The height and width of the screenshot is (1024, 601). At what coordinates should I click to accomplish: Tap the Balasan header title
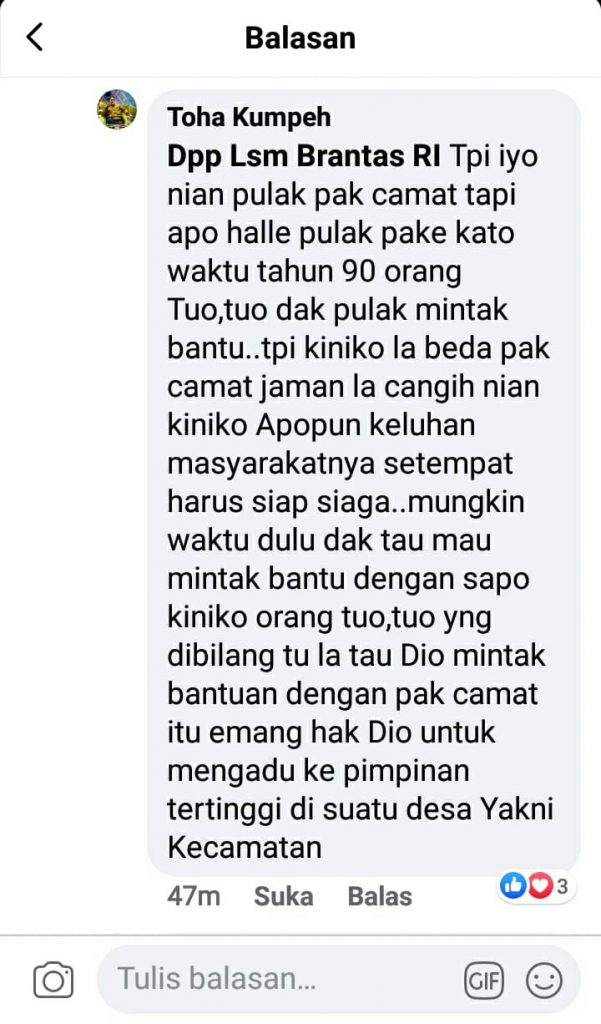(300, 38)
